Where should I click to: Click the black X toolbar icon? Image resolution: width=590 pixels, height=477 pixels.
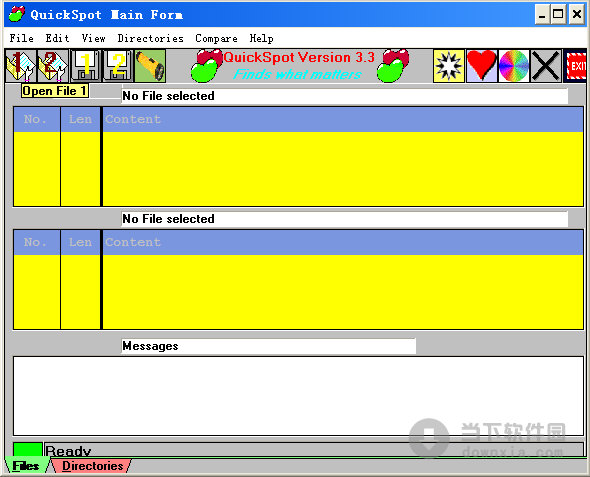coord(546,66)
